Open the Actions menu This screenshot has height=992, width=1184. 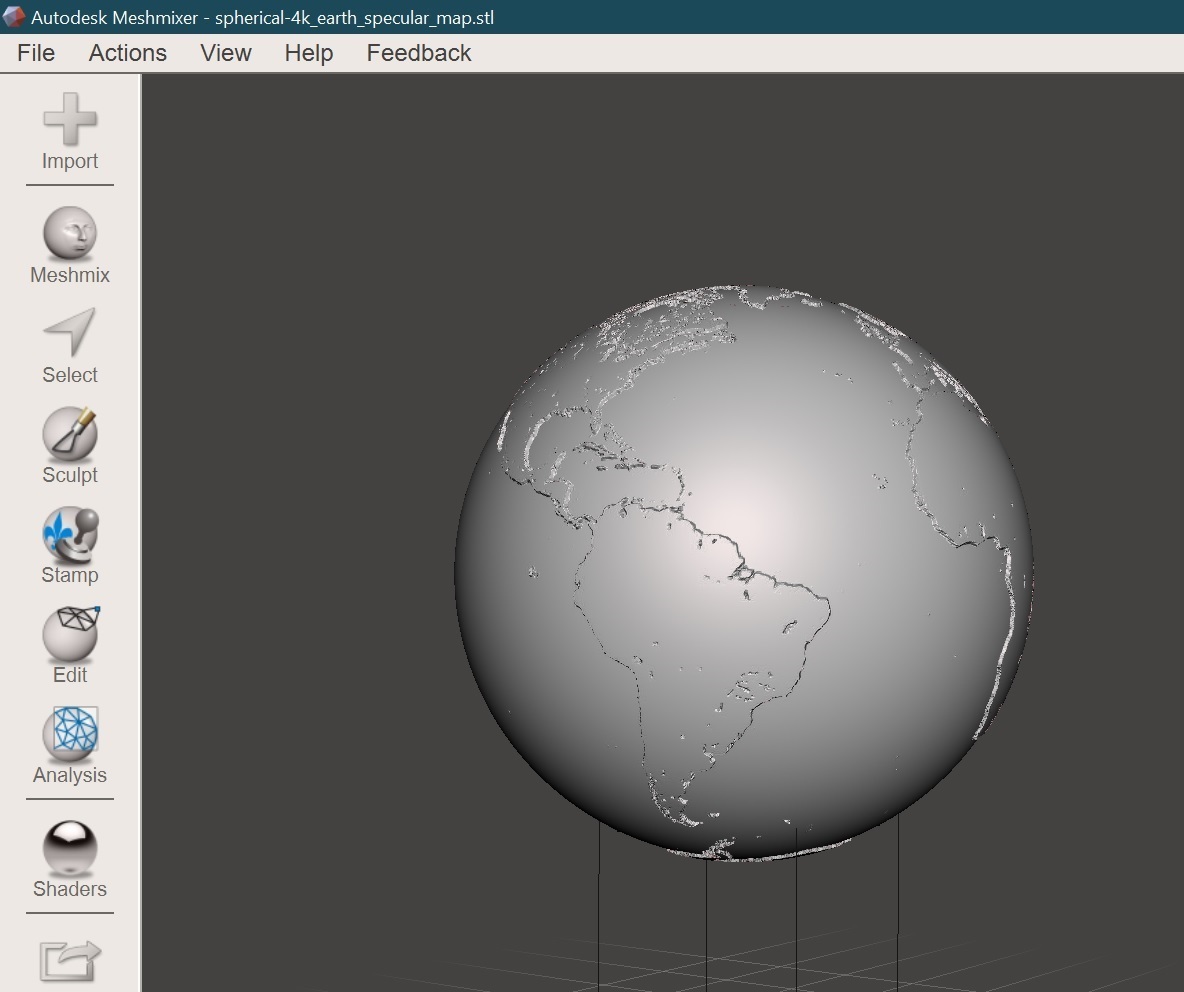click(127, 53)
